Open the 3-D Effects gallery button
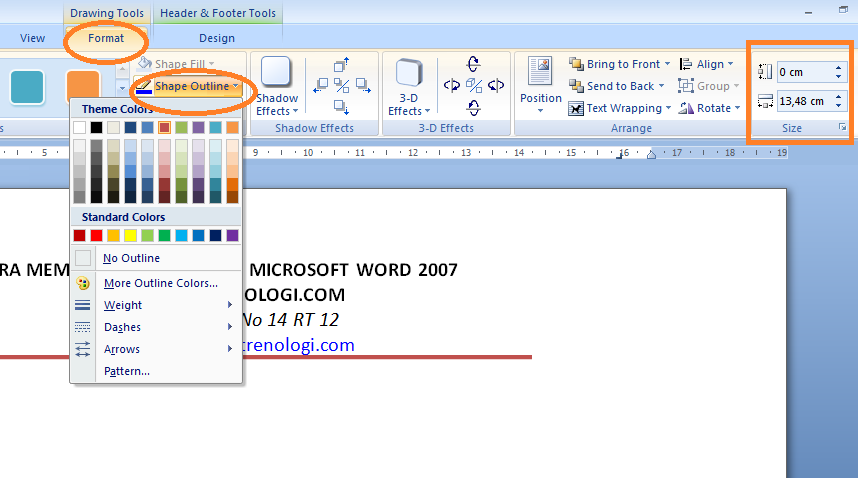858x478 pixels. [409, 86]
